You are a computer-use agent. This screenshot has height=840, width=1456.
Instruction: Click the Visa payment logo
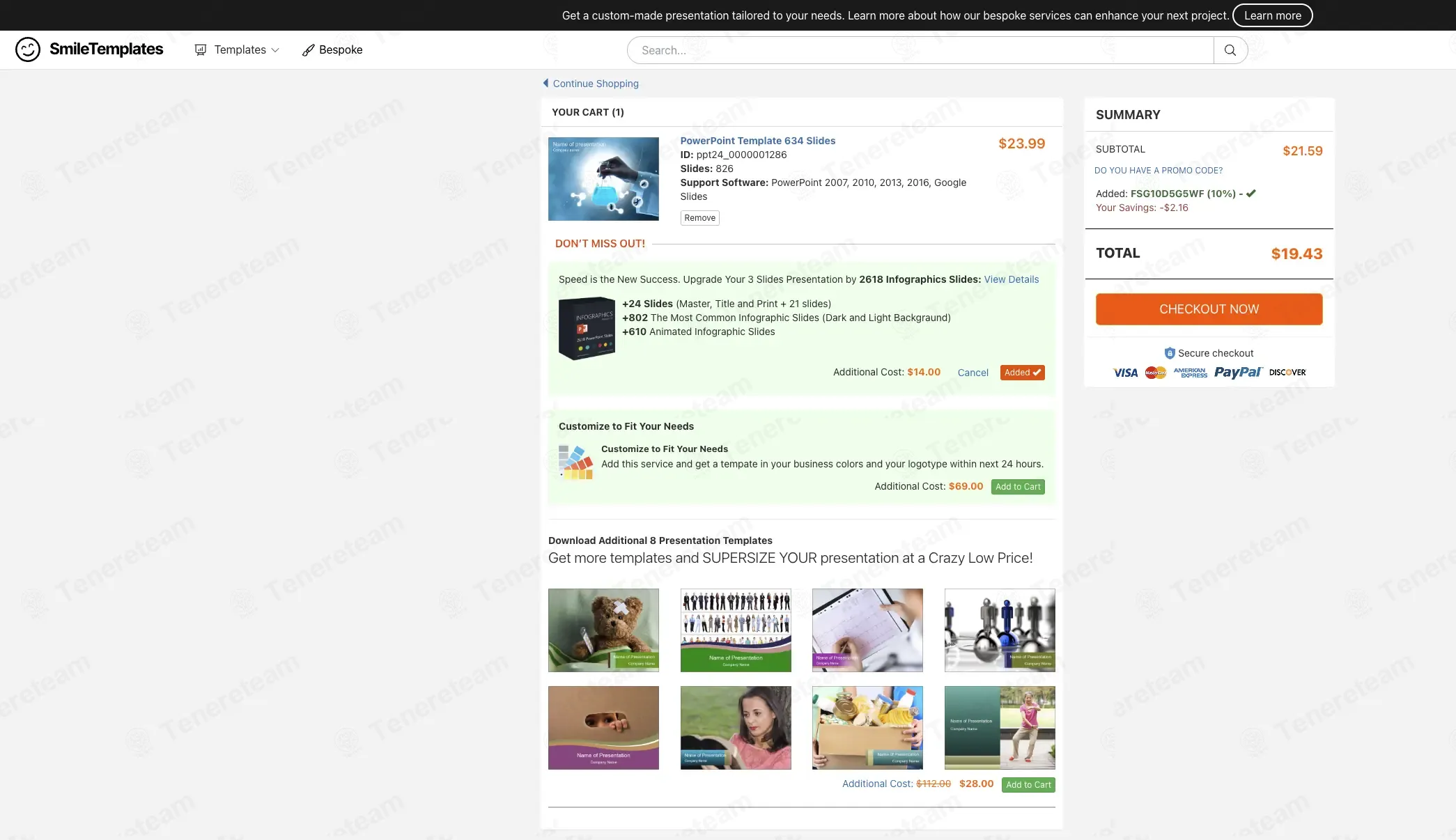pyautogui.click(x=1125, y=373)
